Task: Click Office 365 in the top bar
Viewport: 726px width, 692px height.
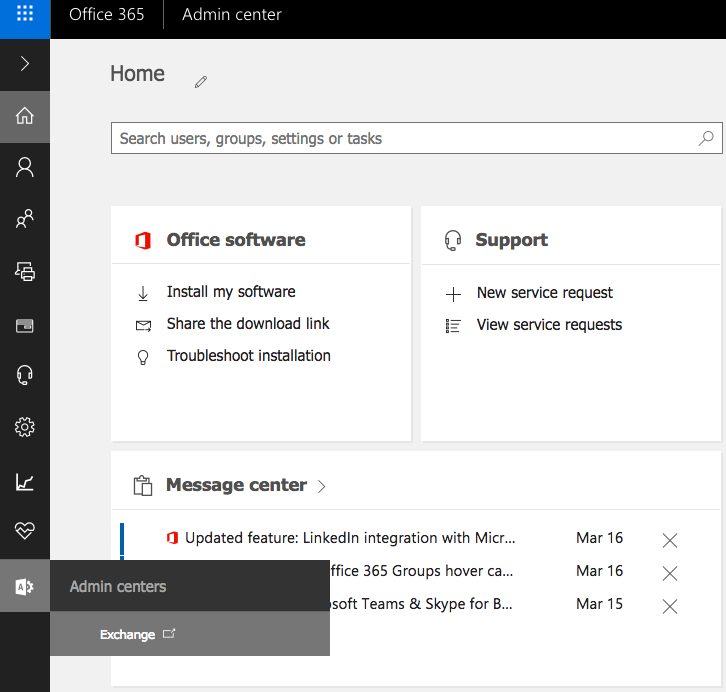Action: (106, 14)
